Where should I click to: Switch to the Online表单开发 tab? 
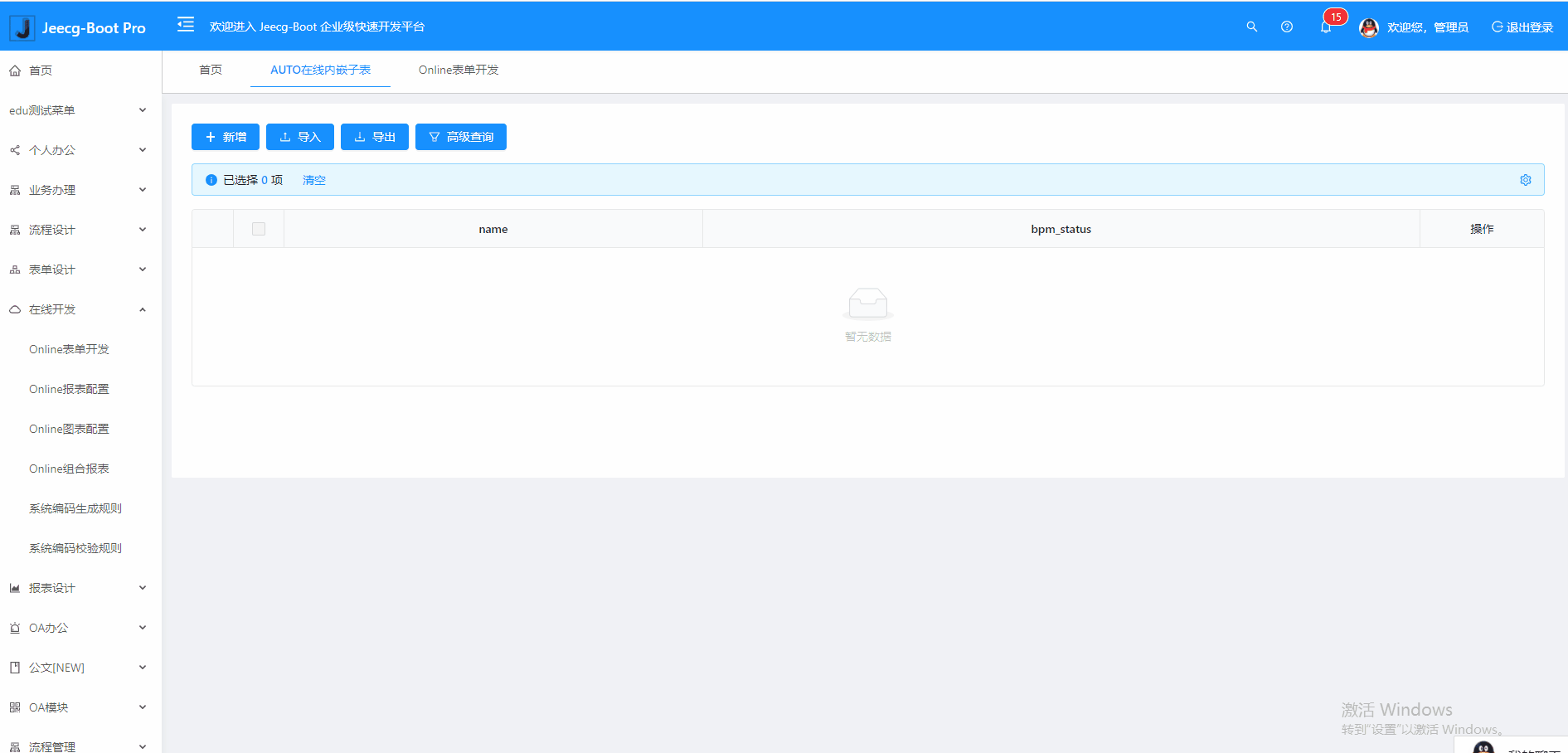(x=459, y=70)
